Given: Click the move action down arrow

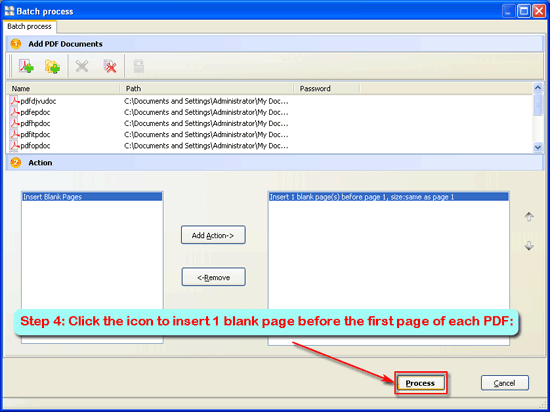Looking at the screenshot, I should click(x=529, y=246).
